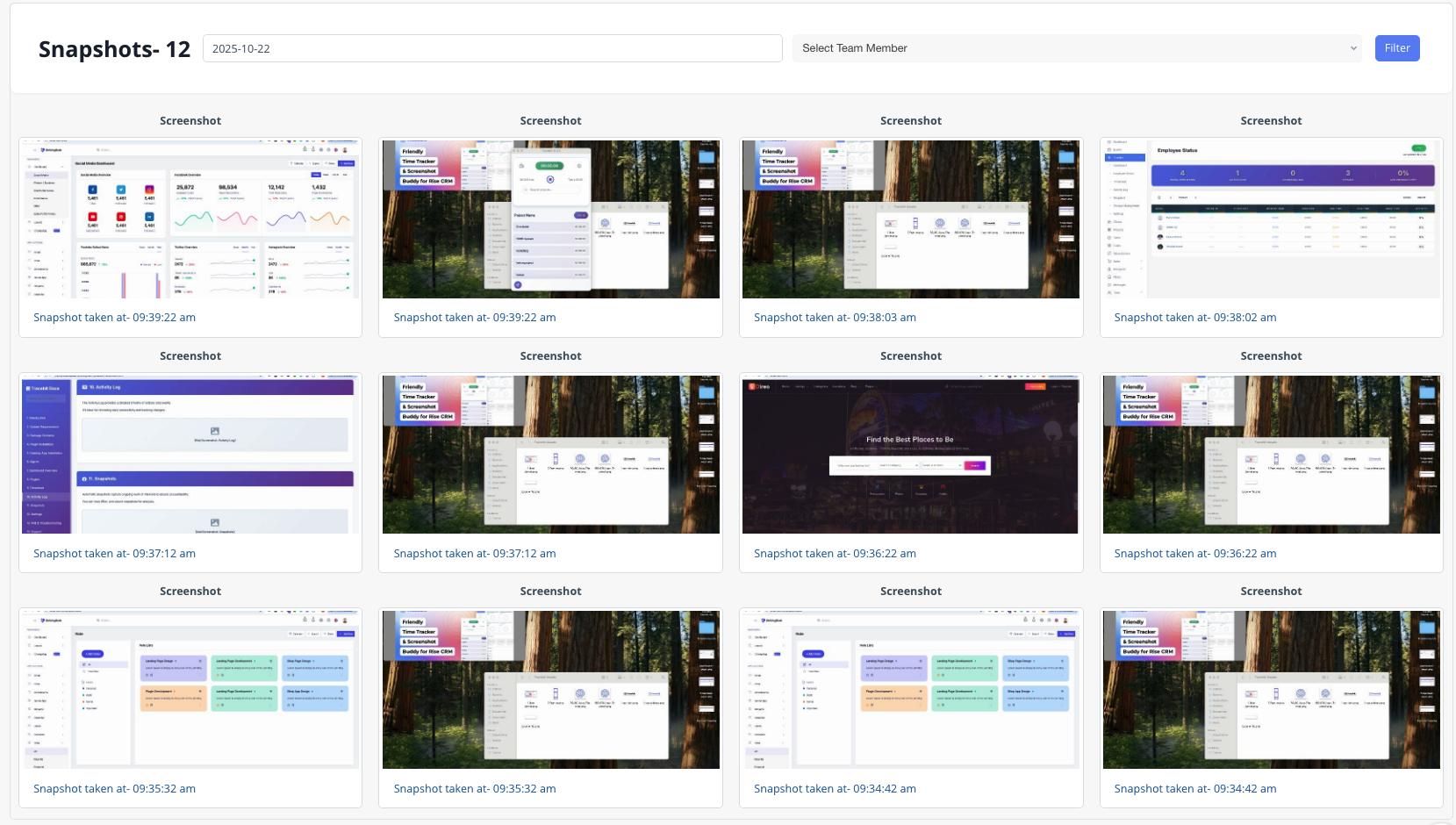
Task: Open the 'Find the Best Places' snapshot thumbnail
Action: [910, 454]
